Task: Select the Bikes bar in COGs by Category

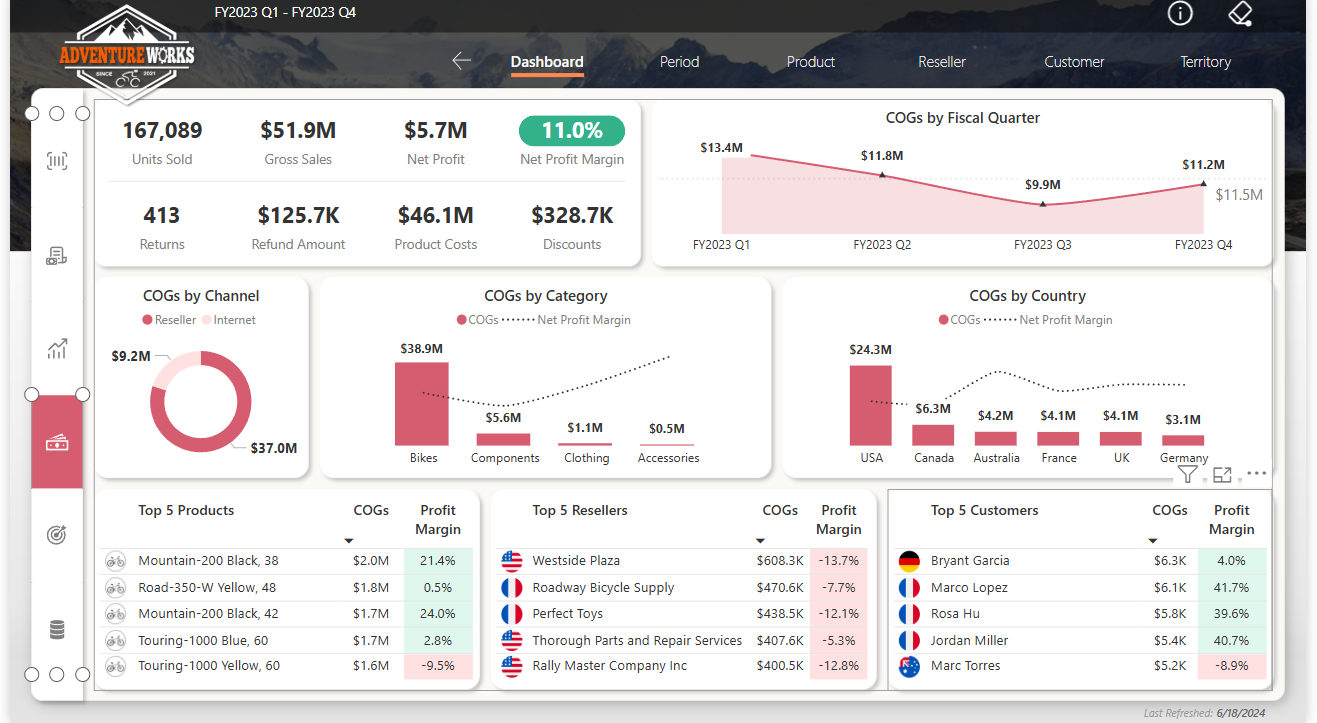Action: [422, 404]
